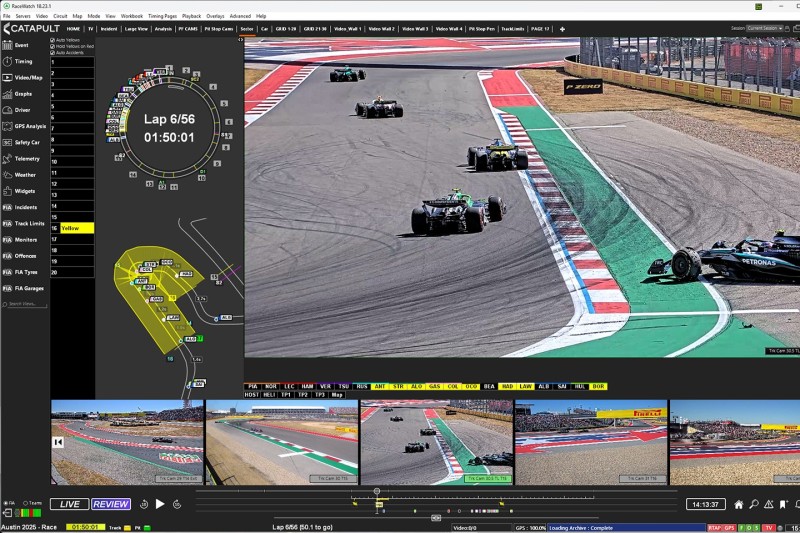Skip forward using the forward seconds icon

[x=177, y=504]
